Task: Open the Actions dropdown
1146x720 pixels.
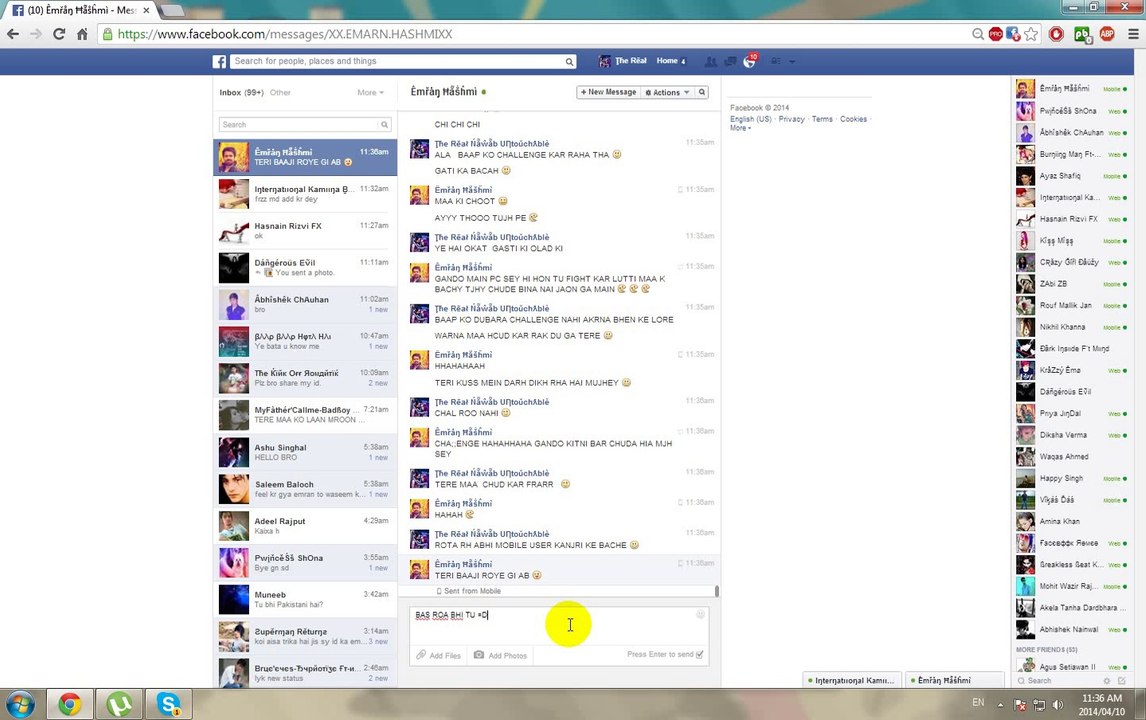Action: pos(667,92)
